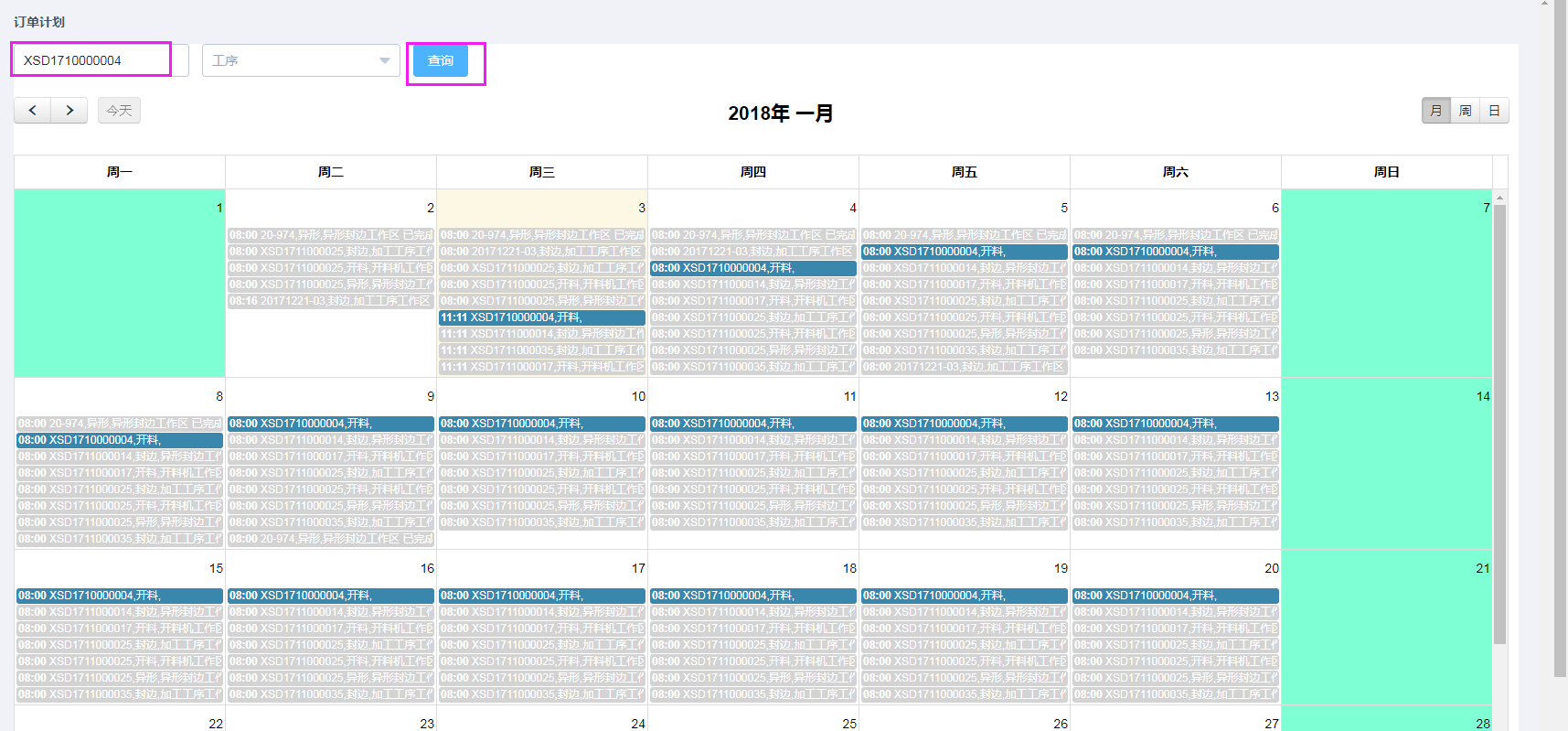Click the blue 查询 search button
The image size is (1568, 731).
(x=440, y=61)
